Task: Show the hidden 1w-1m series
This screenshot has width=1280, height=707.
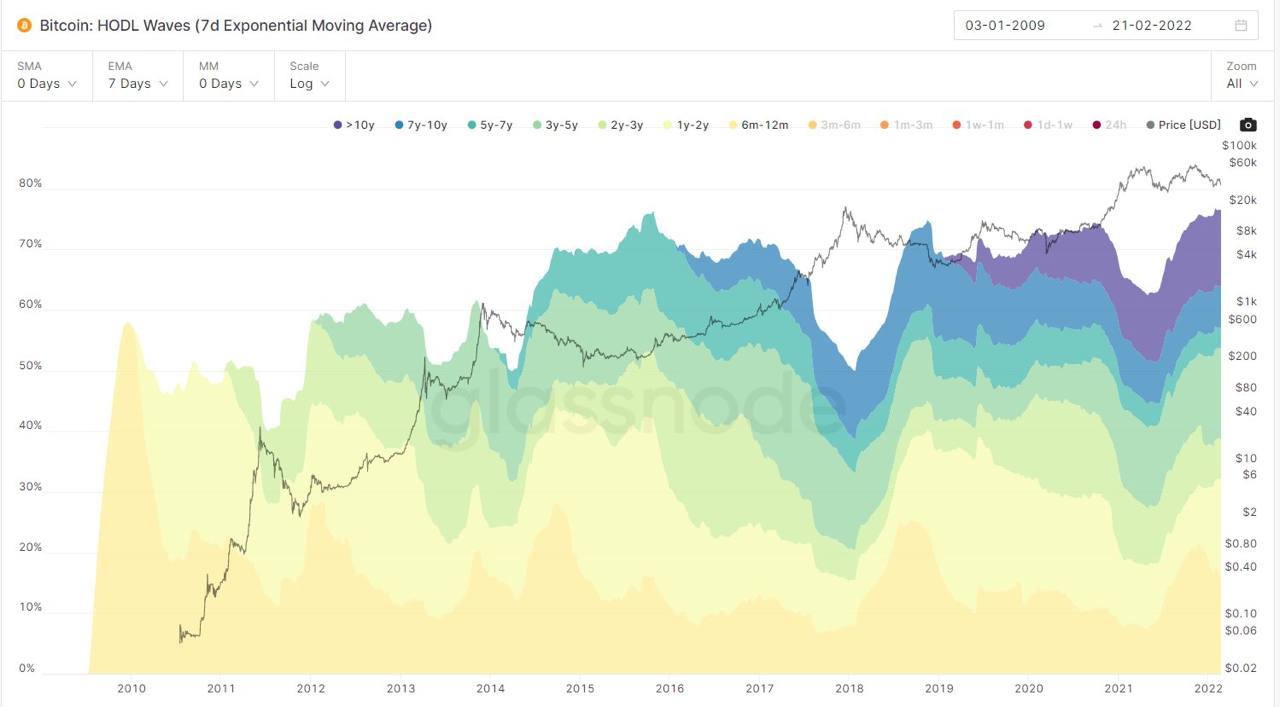Action: [978, 125]
